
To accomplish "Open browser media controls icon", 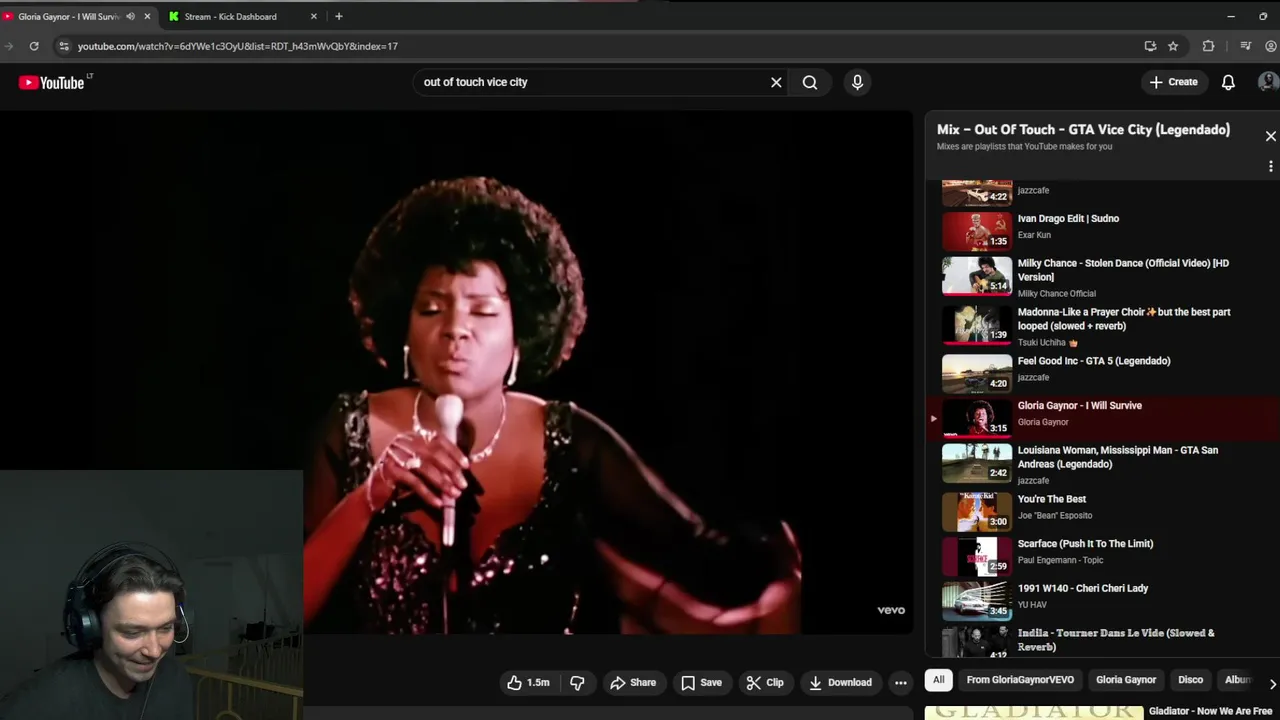I will (1245, 46).
